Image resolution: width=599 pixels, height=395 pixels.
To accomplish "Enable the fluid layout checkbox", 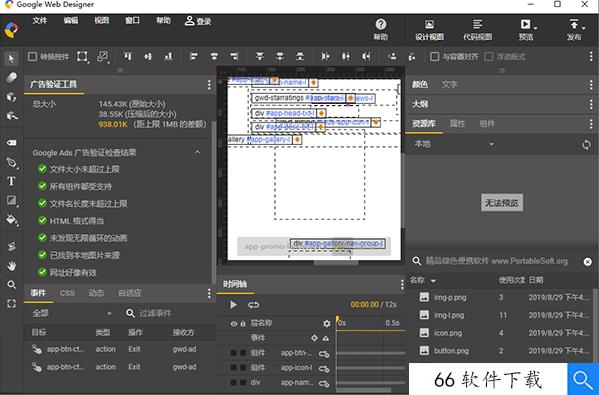I will tap(489, 57).
